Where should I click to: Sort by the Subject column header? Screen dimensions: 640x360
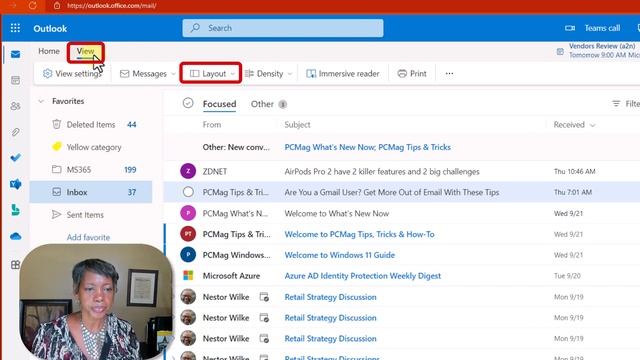tap(297, 125)
